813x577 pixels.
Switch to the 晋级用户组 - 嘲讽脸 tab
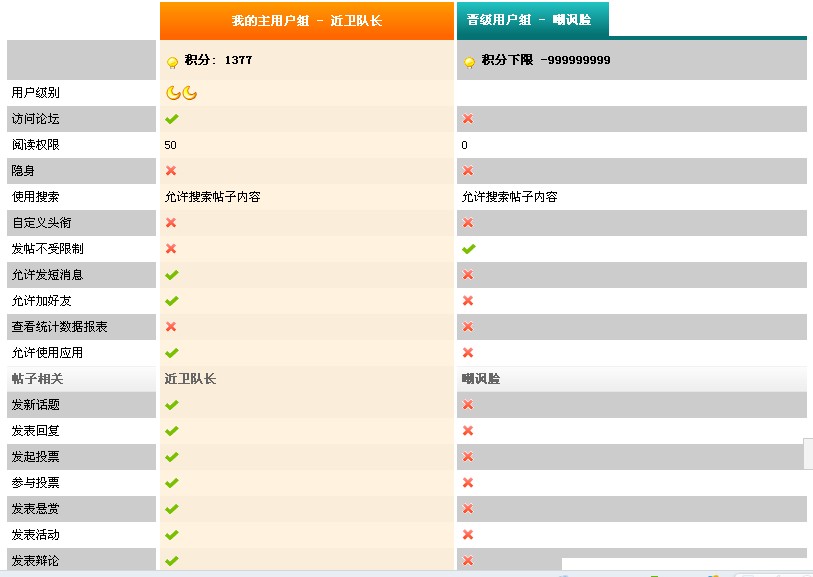[533, 20]
